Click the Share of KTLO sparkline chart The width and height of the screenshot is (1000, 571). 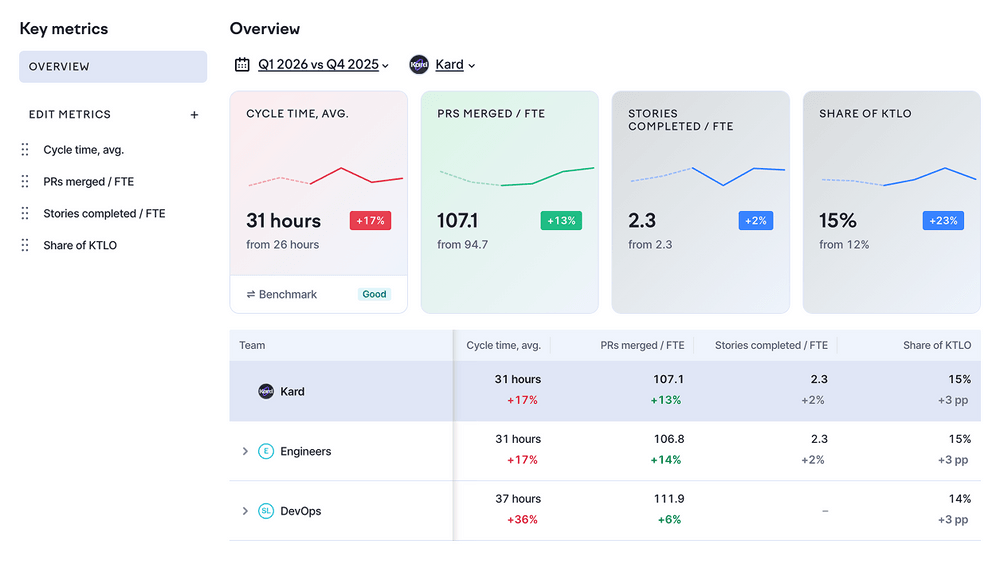tap(899, 177)
